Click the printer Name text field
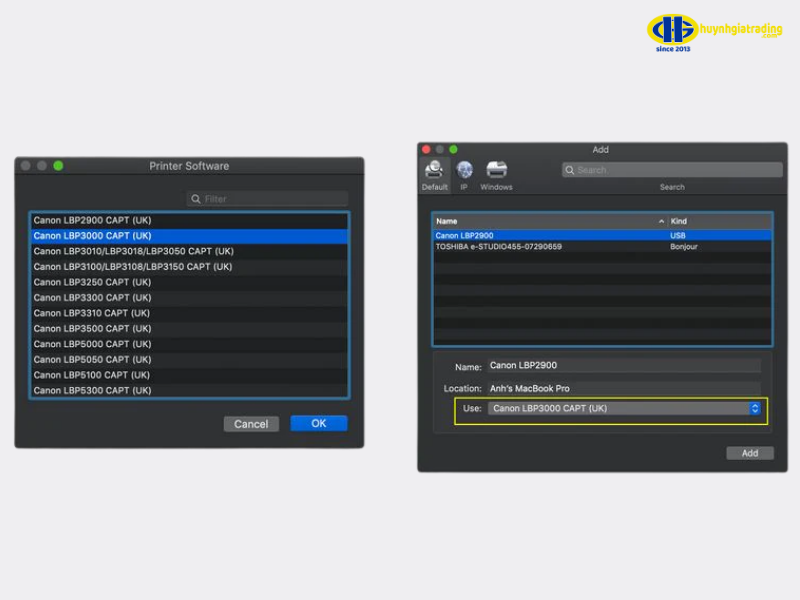 point(623,366)
